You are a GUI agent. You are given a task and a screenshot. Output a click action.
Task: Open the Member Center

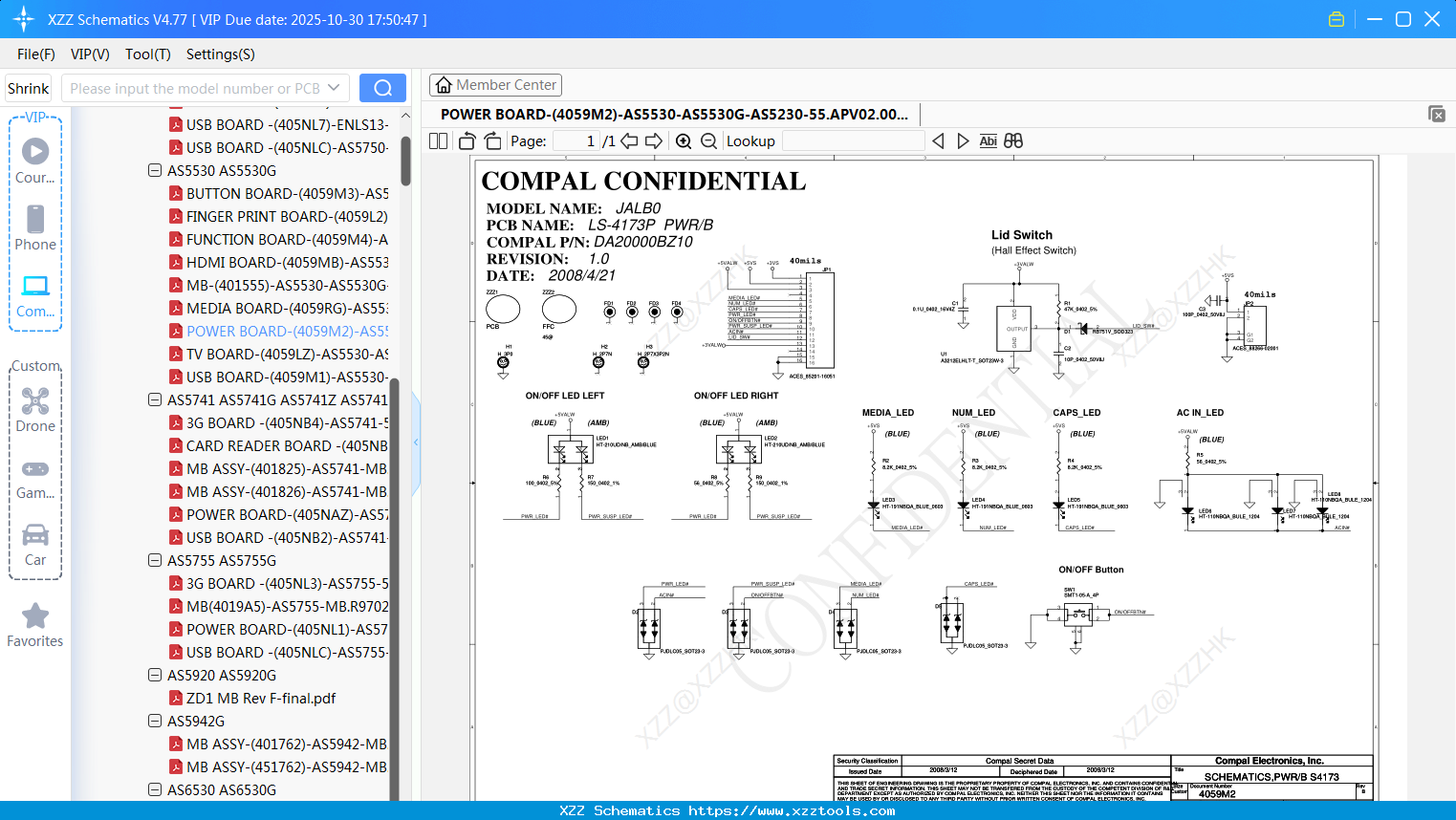point(495,85)
